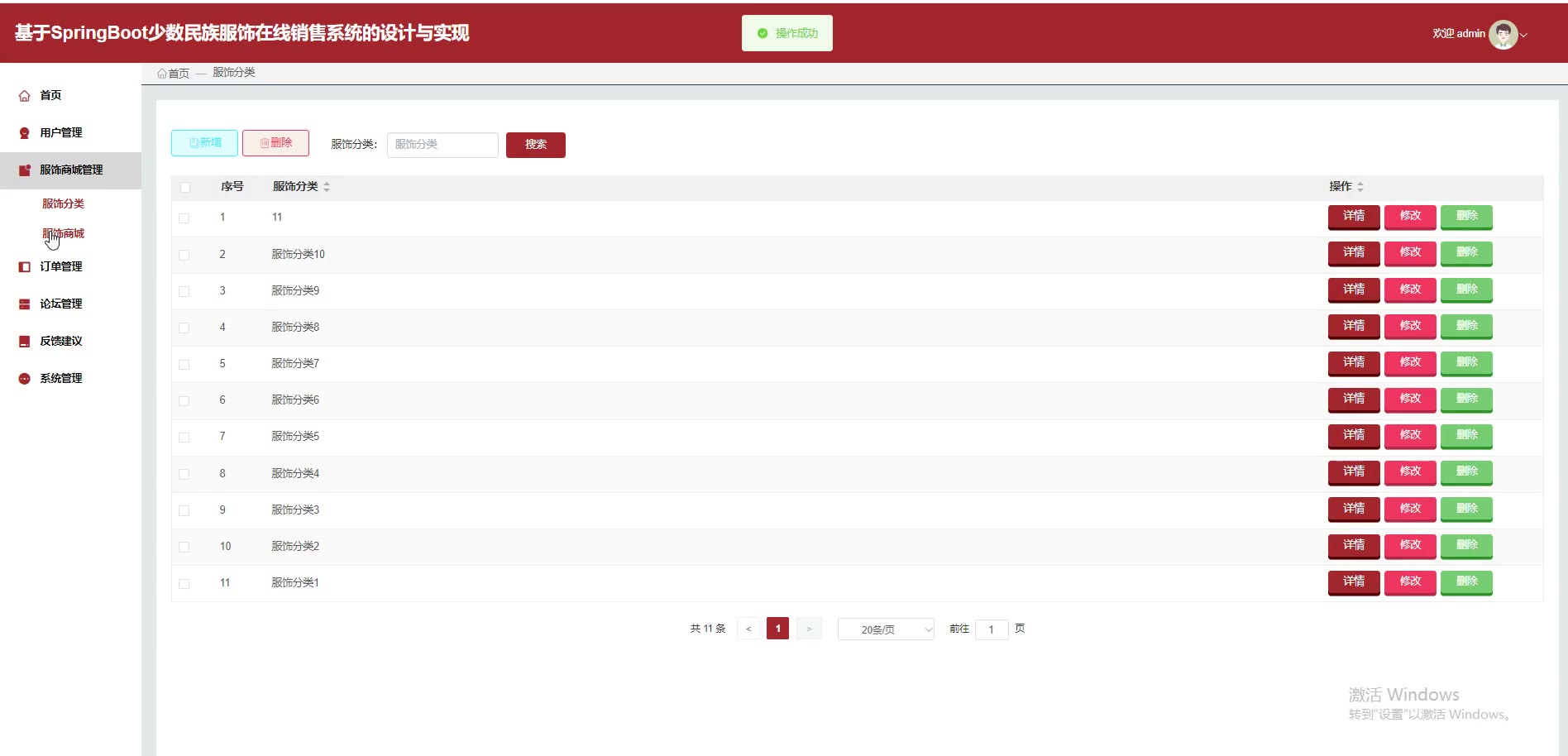
Task: Check the 服饰分类5 row checkbox
Action: 184,437
